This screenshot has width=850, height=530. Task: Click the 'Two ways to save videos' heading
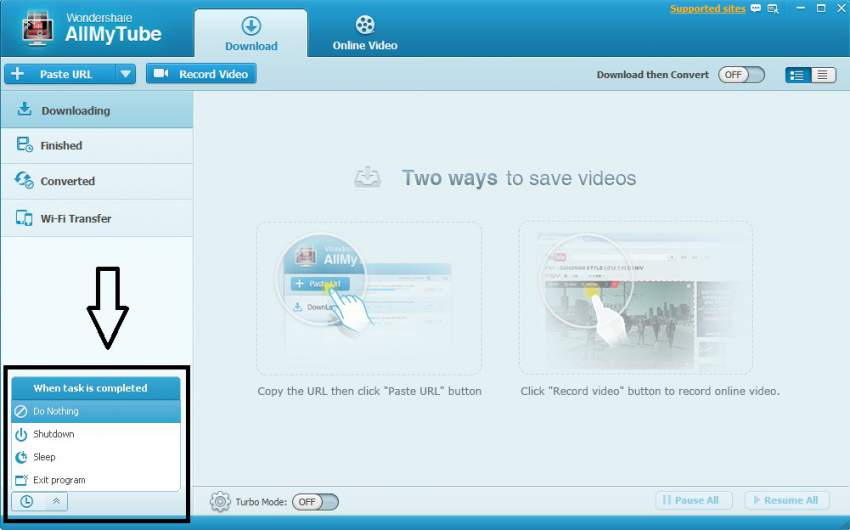pyautogui.click(x=518, y=178)
